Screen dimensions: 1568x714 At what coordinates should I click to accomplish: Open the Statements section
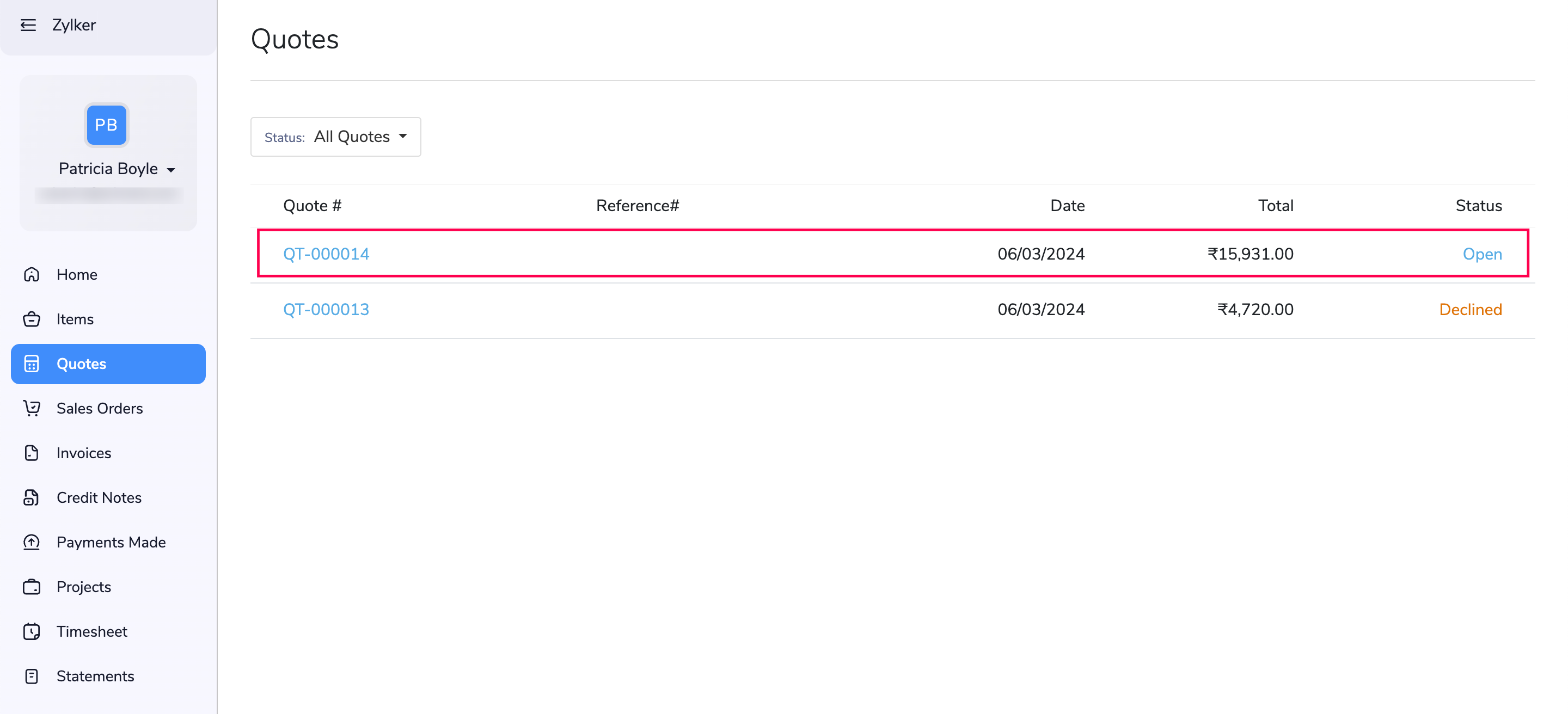click(x=32, y=676)
